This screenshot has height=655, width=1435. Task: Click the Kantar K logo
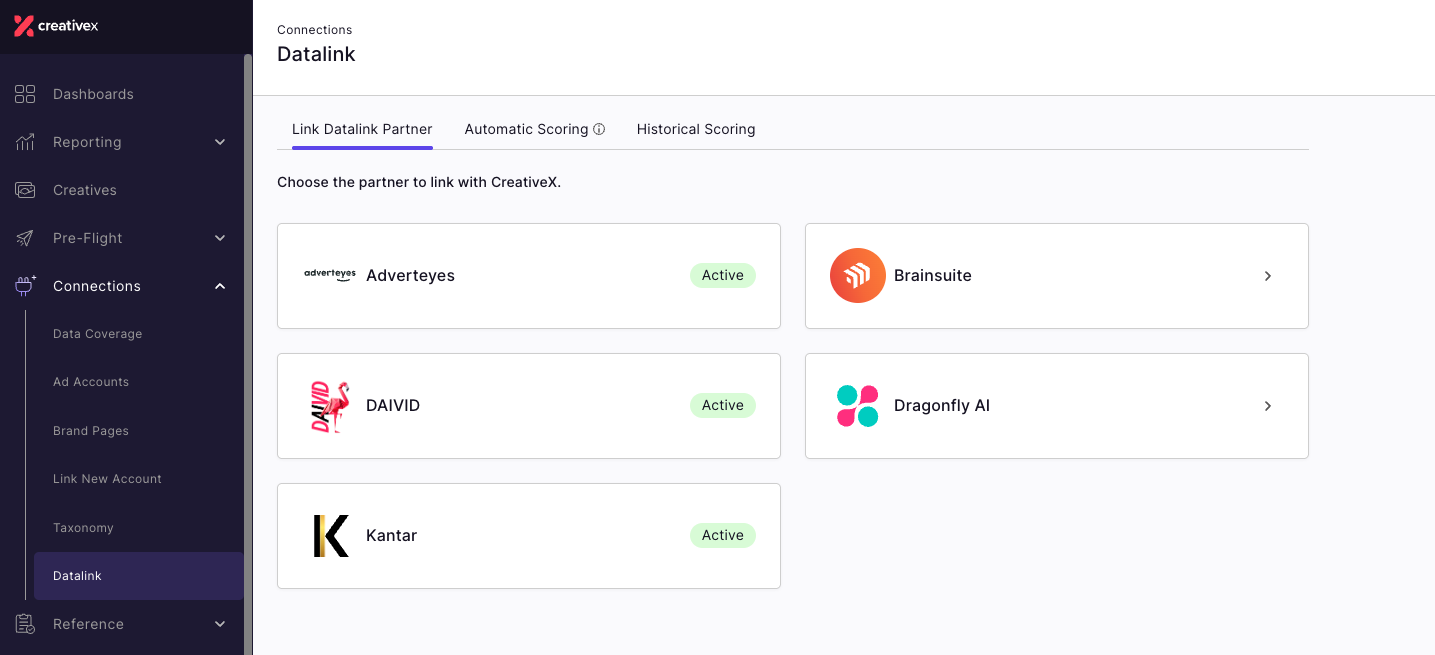330,536
